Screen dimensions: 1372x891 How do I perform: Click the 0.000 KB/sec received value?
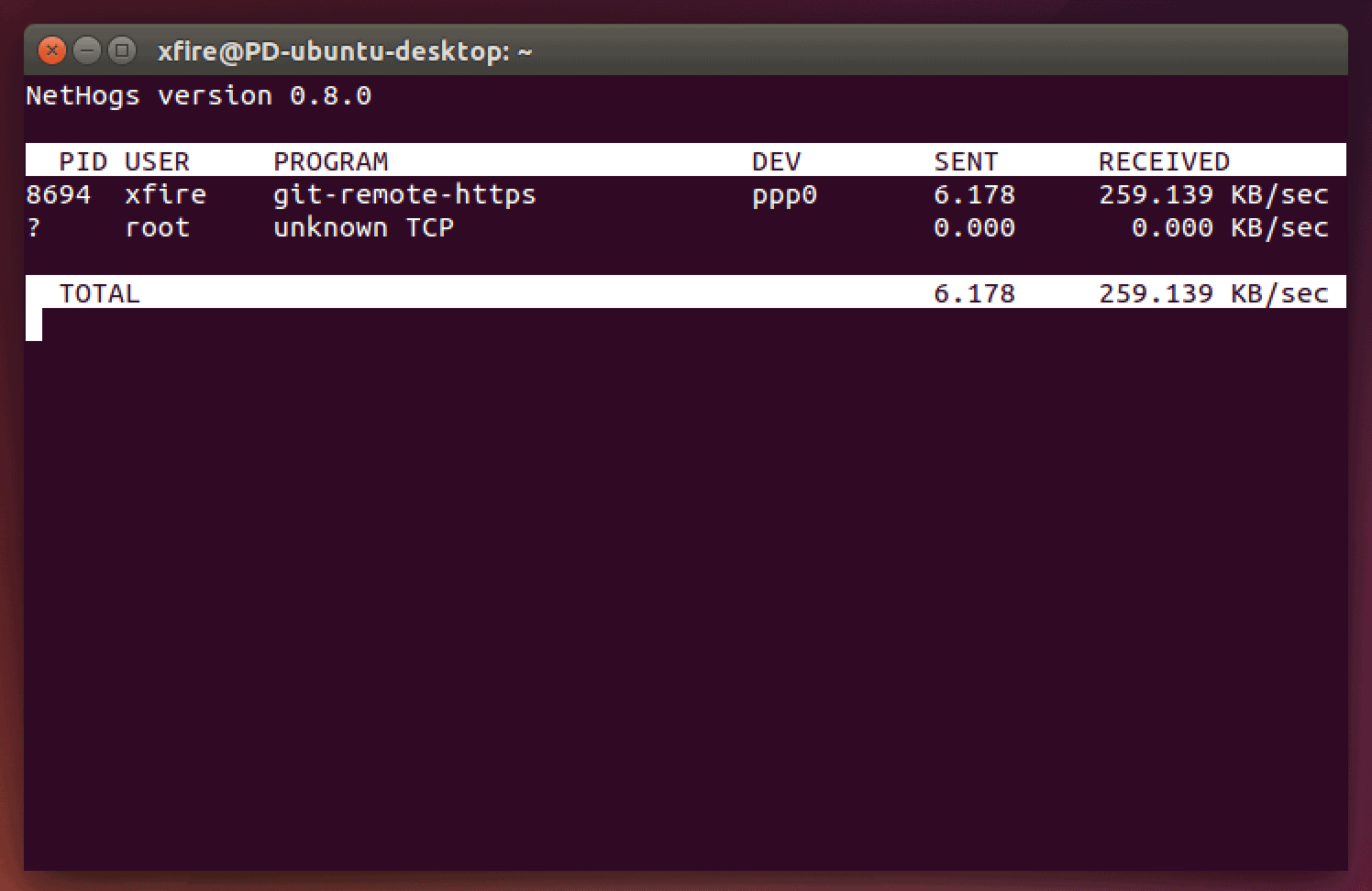click(x=1229, y=228)
